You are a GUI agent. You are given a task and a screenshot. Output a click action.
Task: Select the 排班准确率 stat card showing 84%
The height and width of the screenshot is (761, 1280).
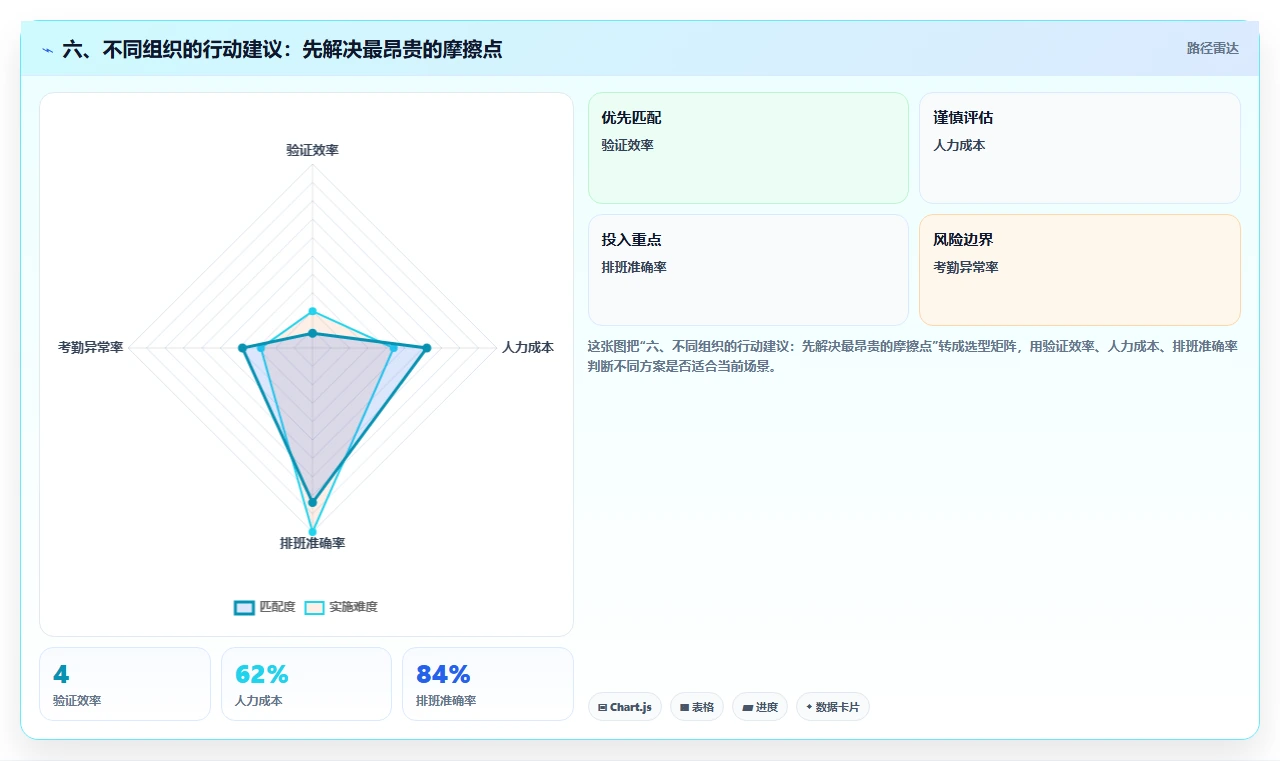point(488,684)
